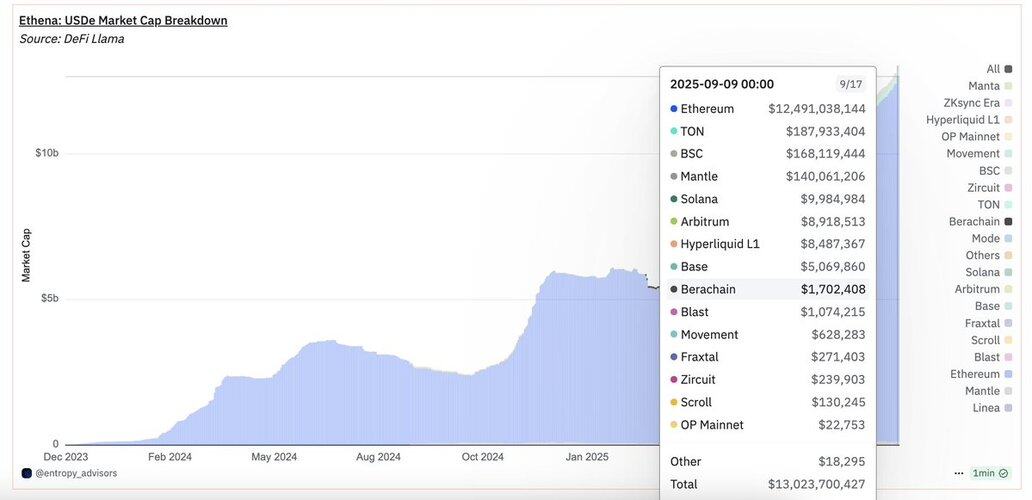
Task: Toggle TON legend entry on right side
Action: pos(994,205)
